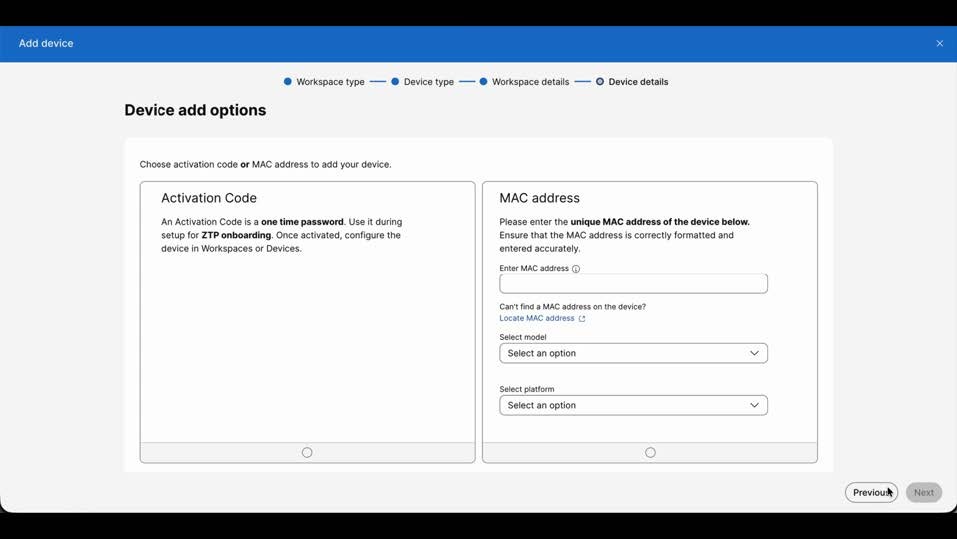Click the Previous button

[871, 492]
